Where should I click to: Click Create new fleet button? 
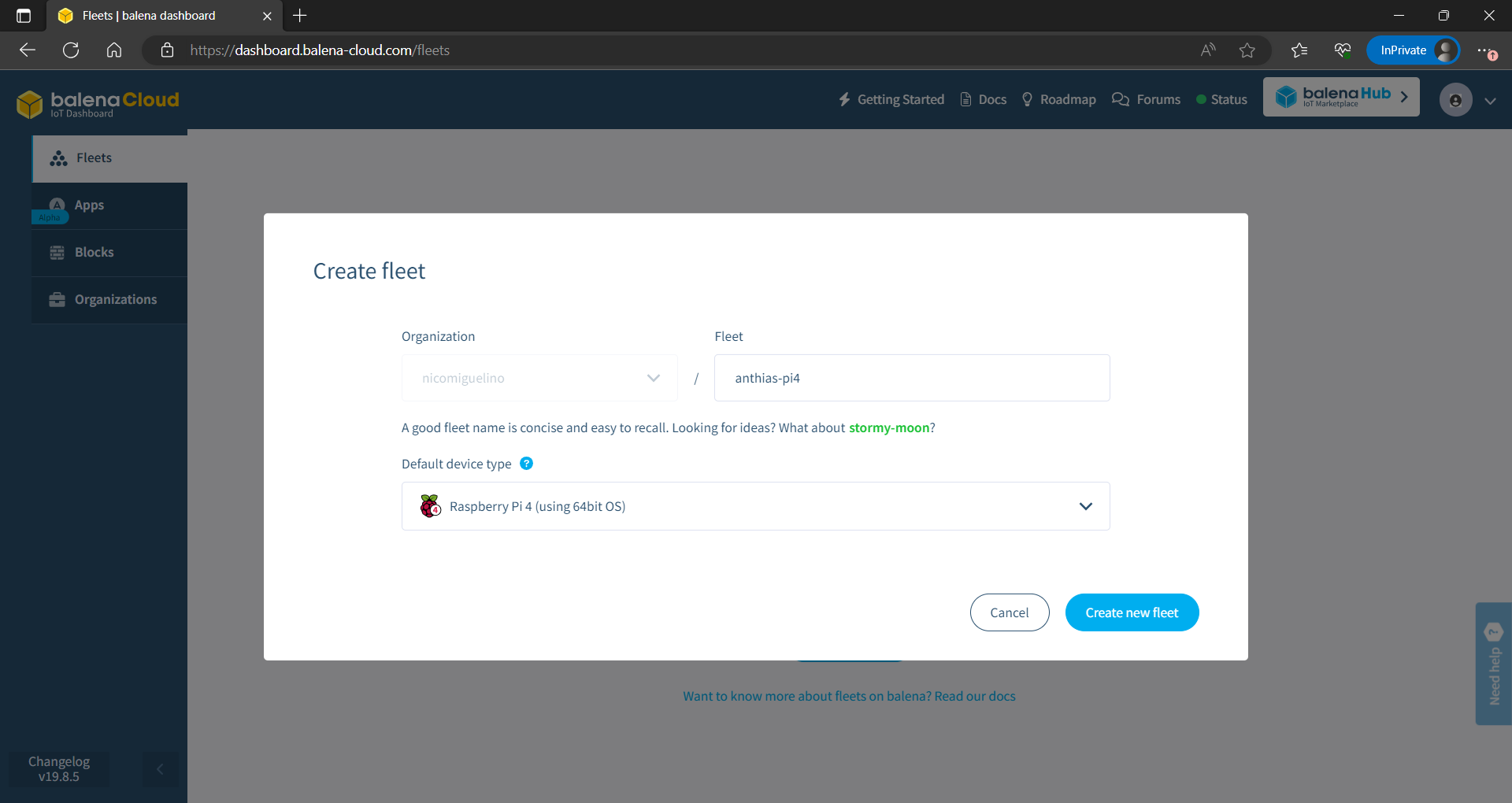tap(1132, 612)
